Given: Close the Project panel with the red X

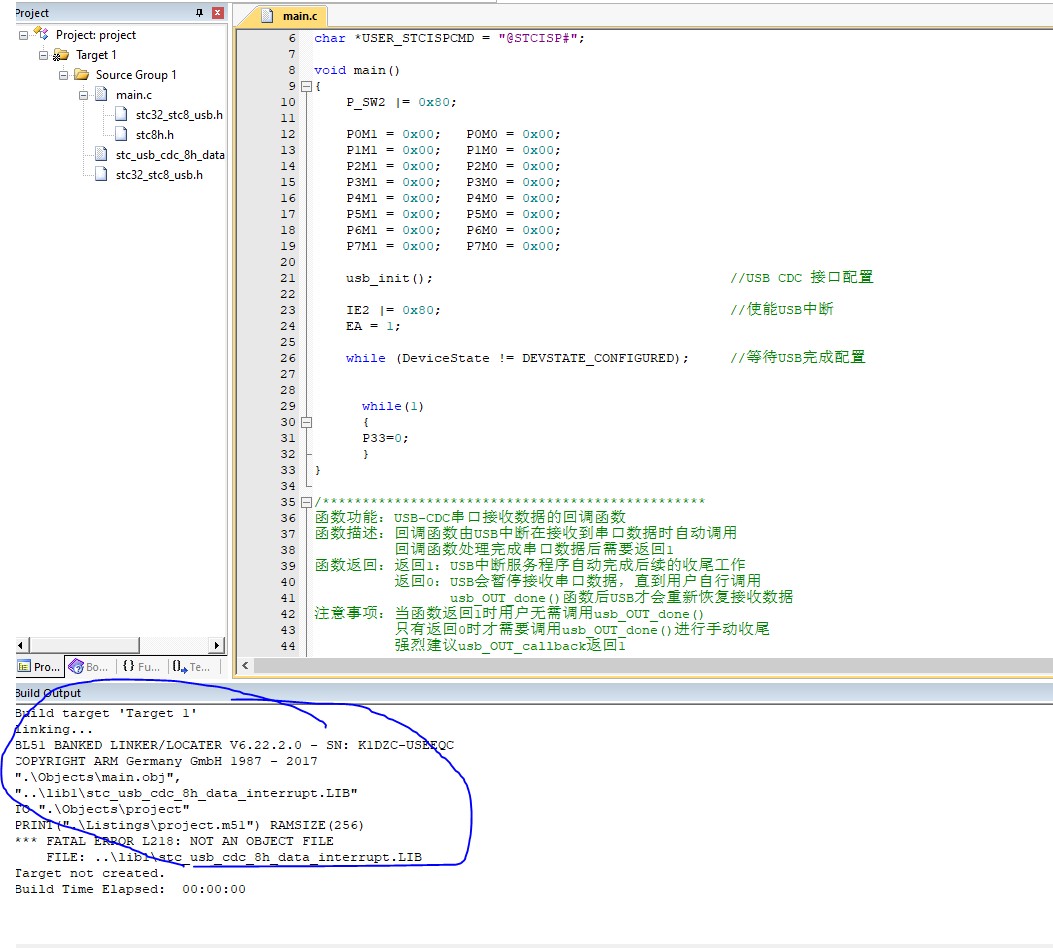Looking at the screenshot, I should [x=217, y=12].
